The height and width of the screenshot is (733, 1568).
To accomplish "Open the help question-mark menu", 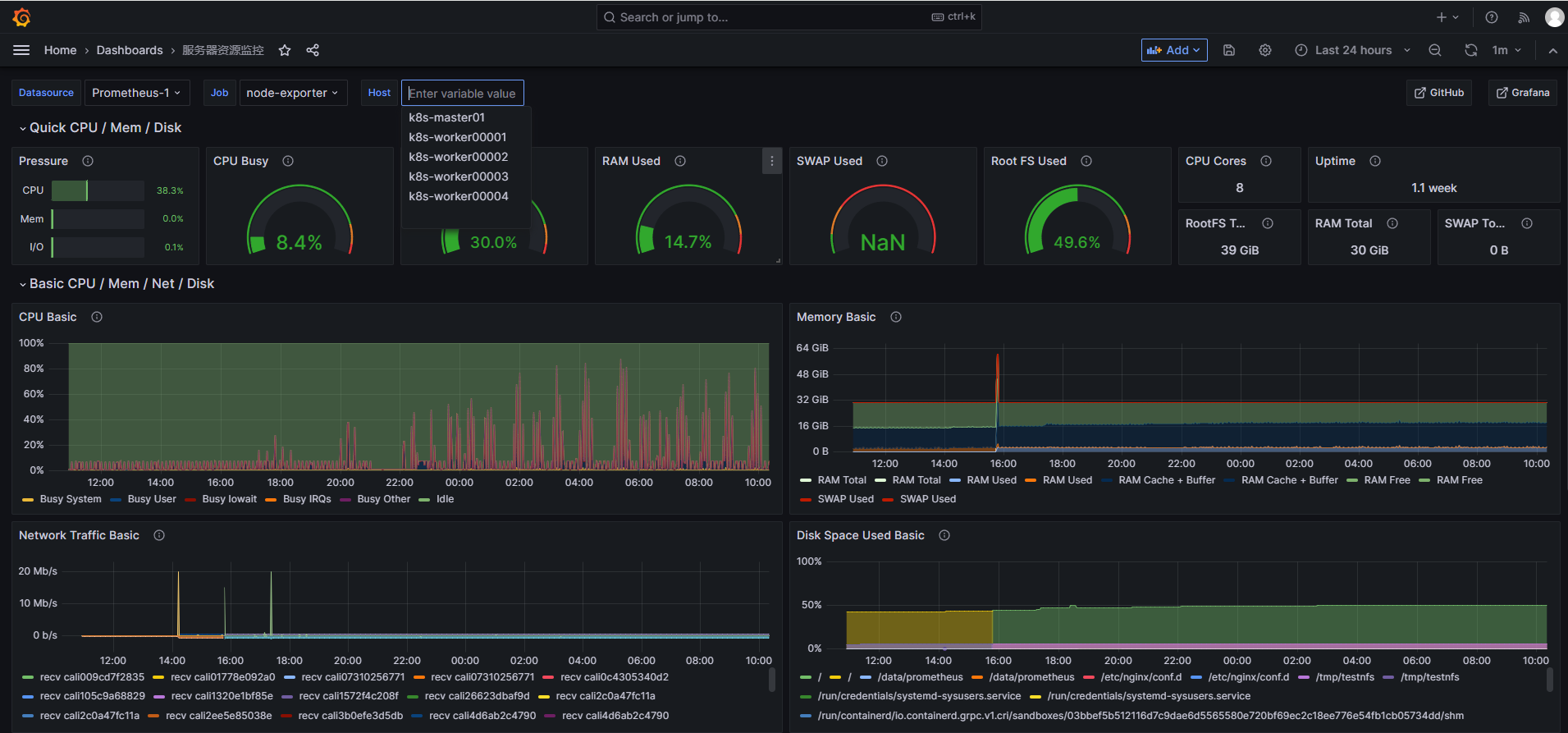I will [1492, 17].
